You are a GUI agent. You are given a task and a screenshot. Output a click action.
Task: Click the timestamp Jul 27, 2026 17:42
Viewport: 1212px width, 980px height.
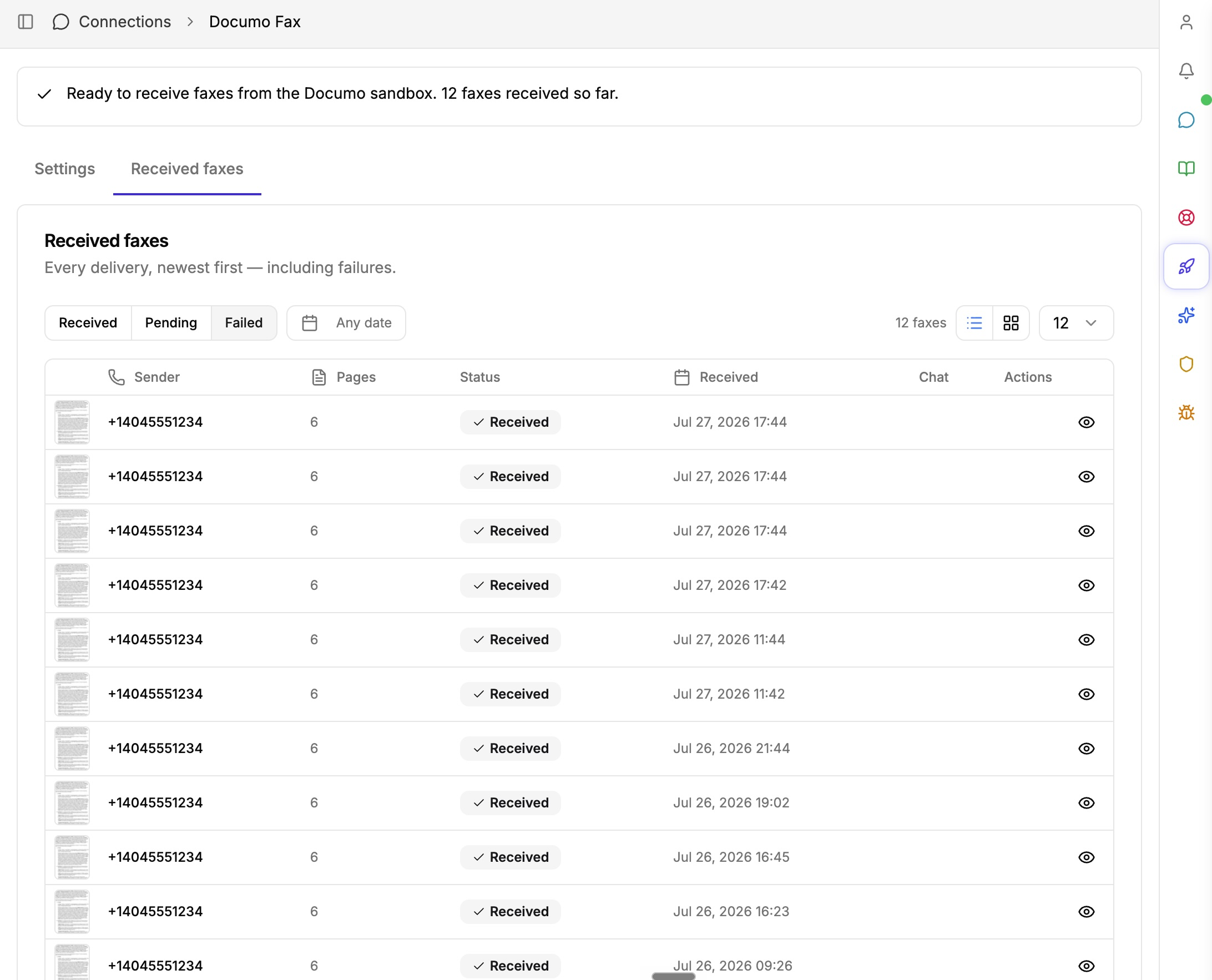[x=729, y=585]
